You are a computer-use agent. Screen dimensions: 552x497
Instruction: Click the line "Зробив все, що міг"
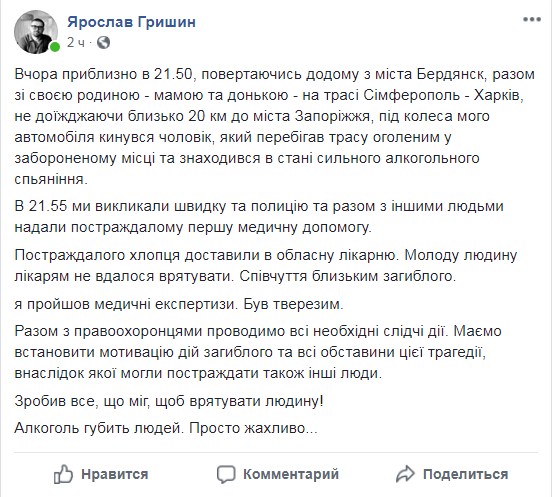(169, 401)
